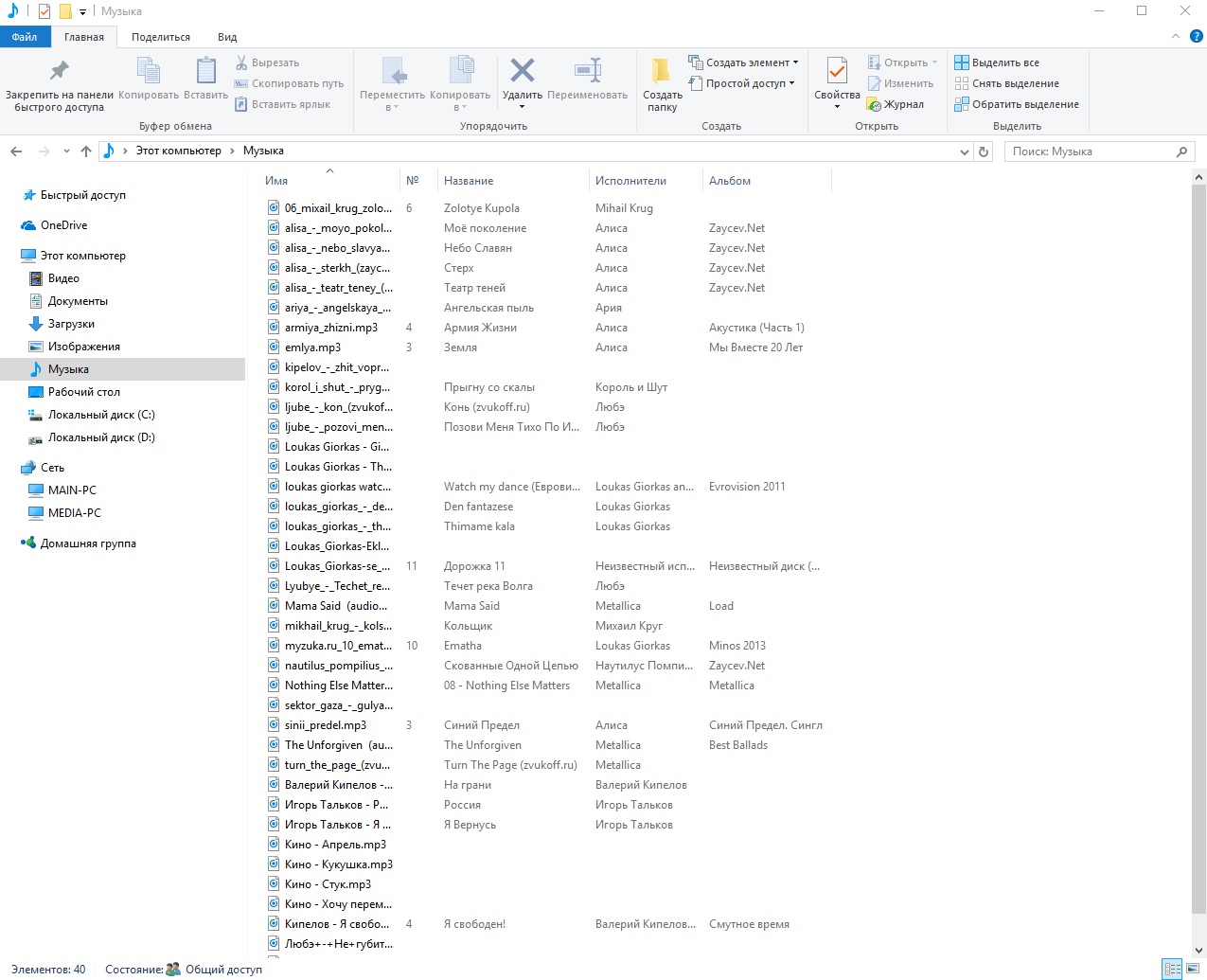Open the Файл tab
Screen dimensions: 1207x980
(25, 37)
